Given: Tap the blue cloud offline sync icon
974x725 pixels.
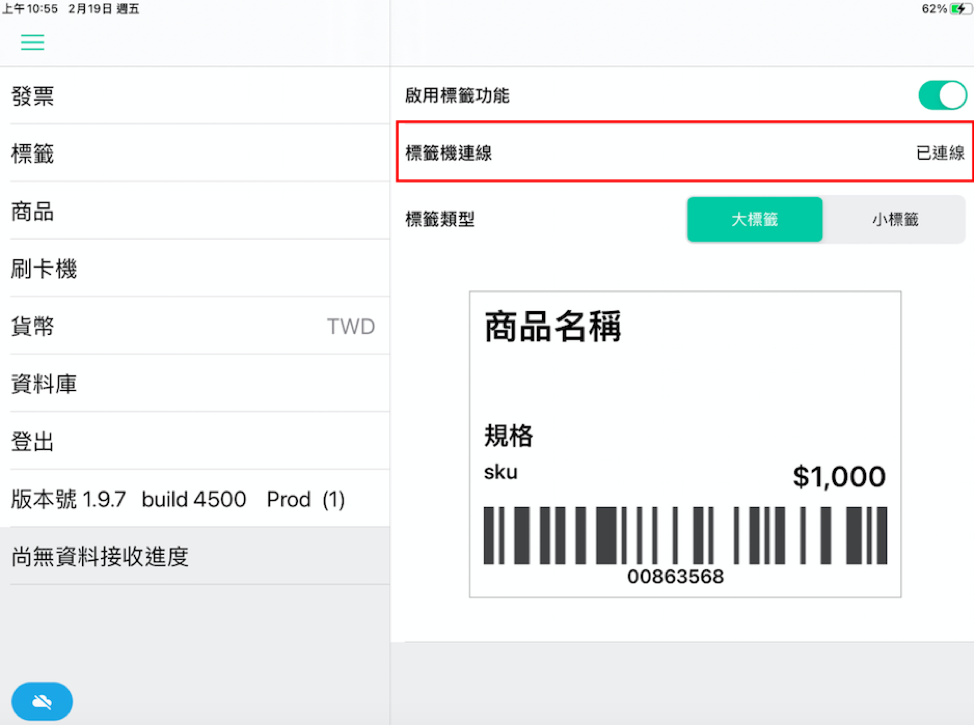Looking at the screenshot, I should 42,701.
